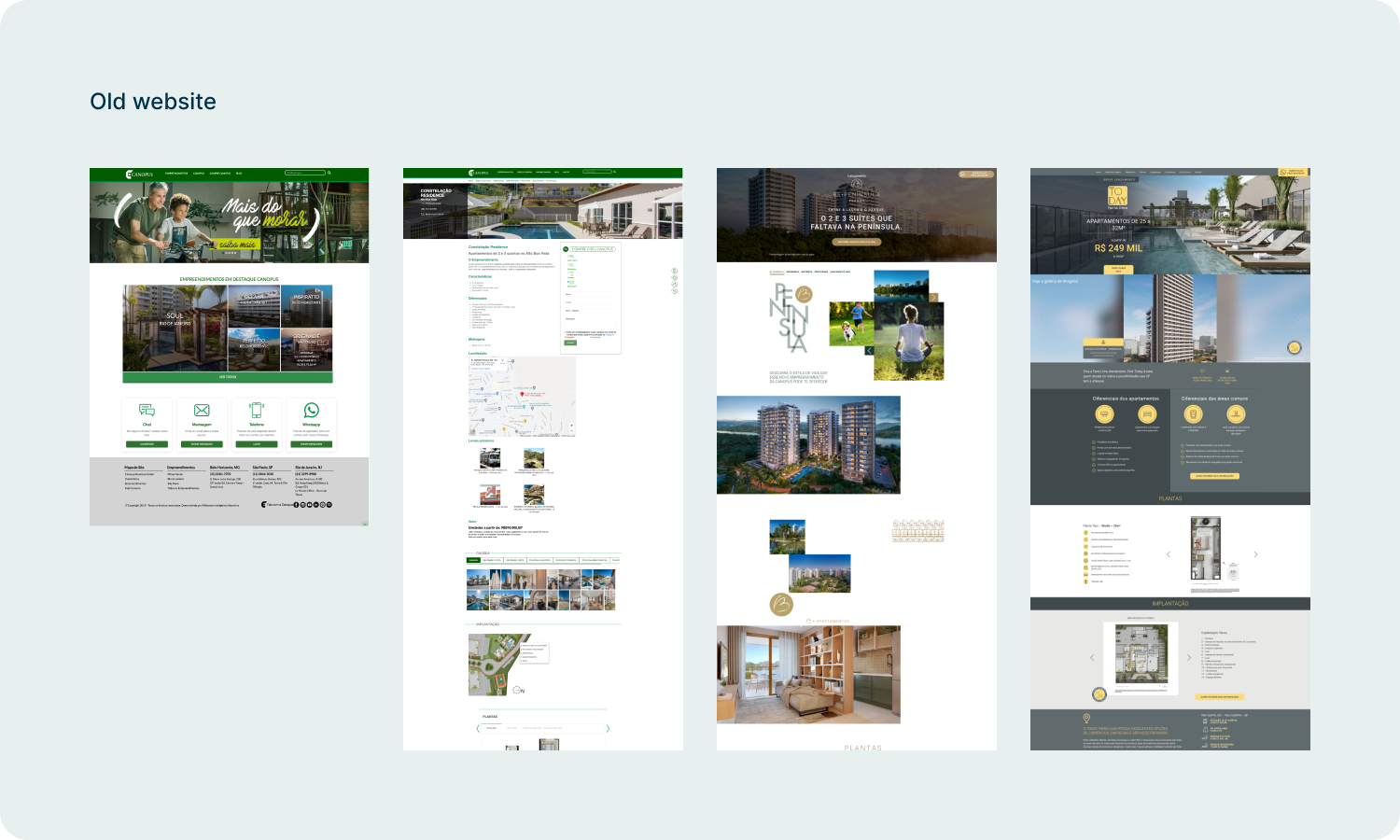
Task: Click the round yellow badge on the Today gallery
Action: point(1295,347)
